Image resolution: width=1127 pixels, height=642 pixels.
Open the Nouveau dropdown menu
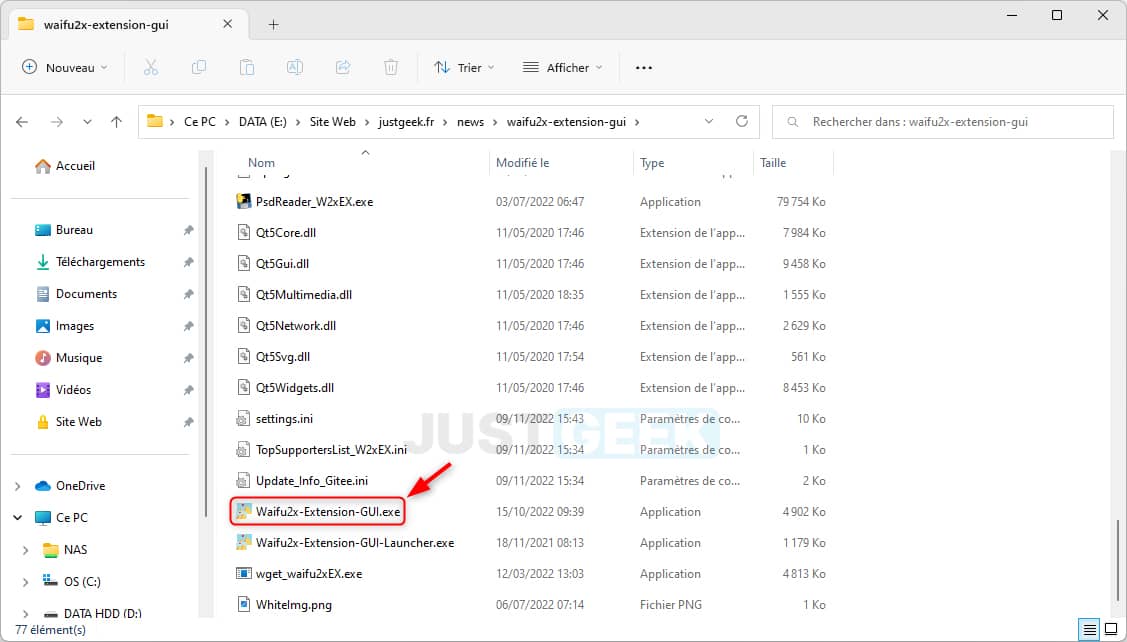pos(65,68)
